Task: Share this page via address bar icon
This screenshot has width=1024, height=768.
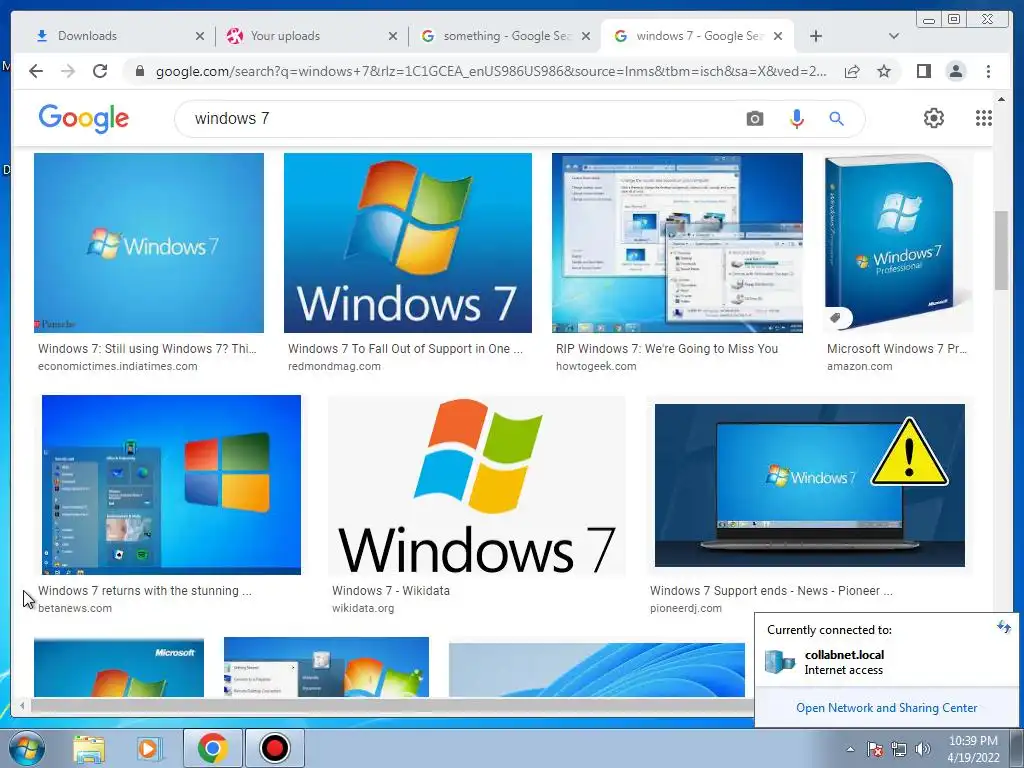Action: (x=852, y=71)
